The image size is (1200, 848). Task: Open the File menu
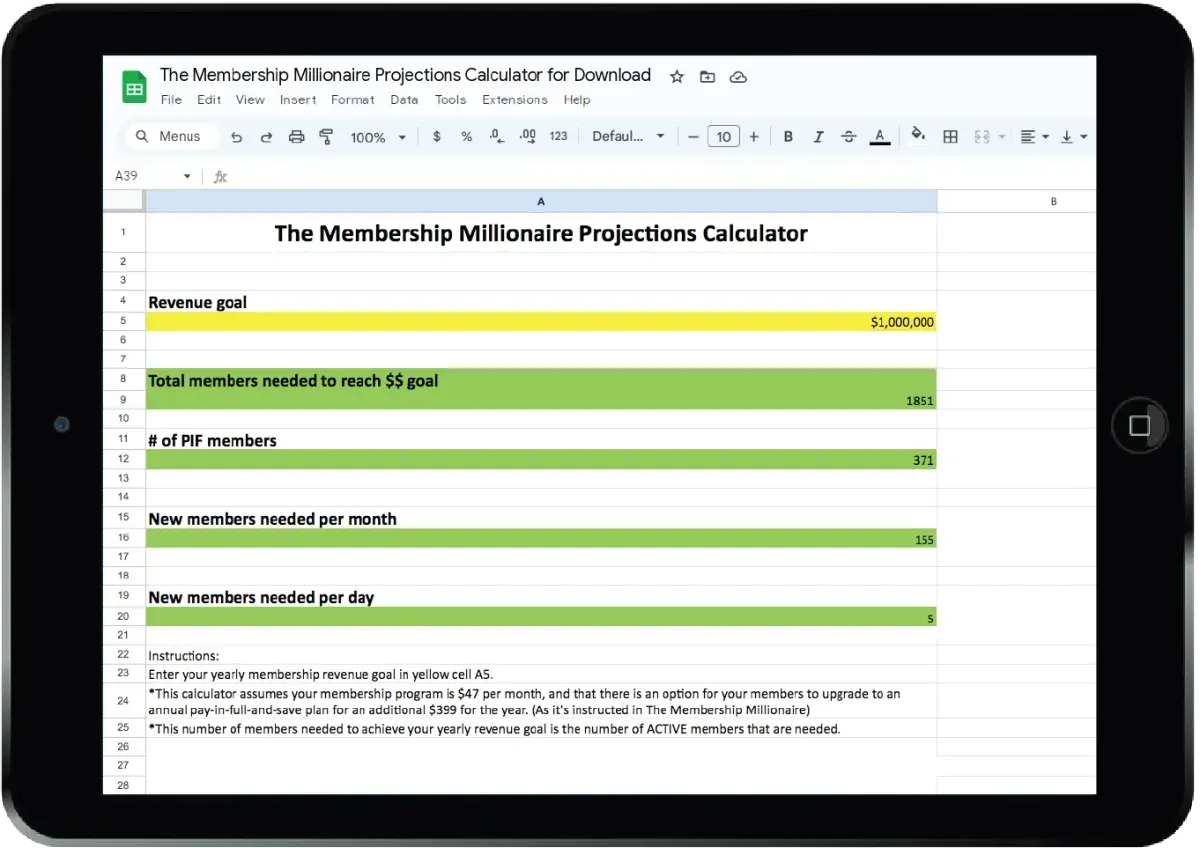pos(171,100)
